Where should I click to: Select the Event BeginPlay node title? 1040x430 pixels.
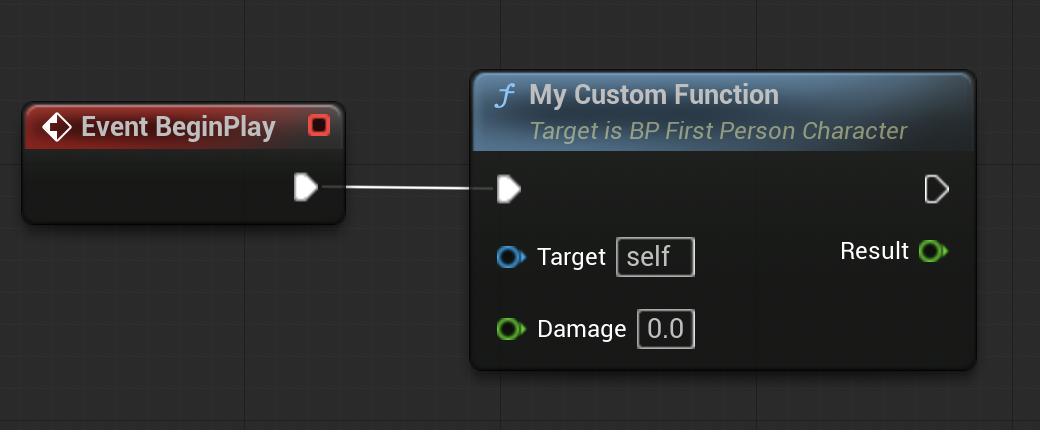178,127
